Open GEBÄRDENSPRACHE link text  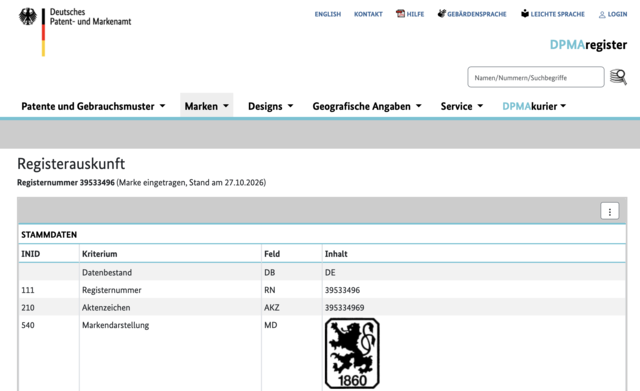pos(477,14)
